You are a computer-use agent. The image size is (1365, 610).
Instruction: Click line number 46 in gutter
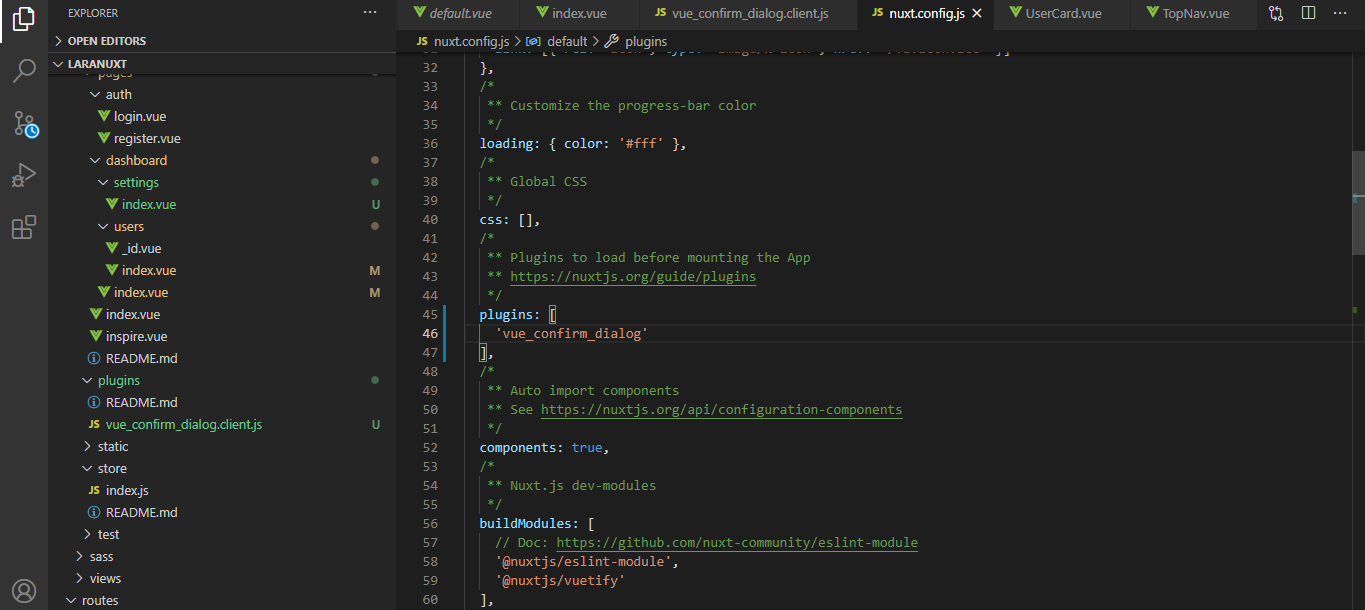[x=430, y=333]
